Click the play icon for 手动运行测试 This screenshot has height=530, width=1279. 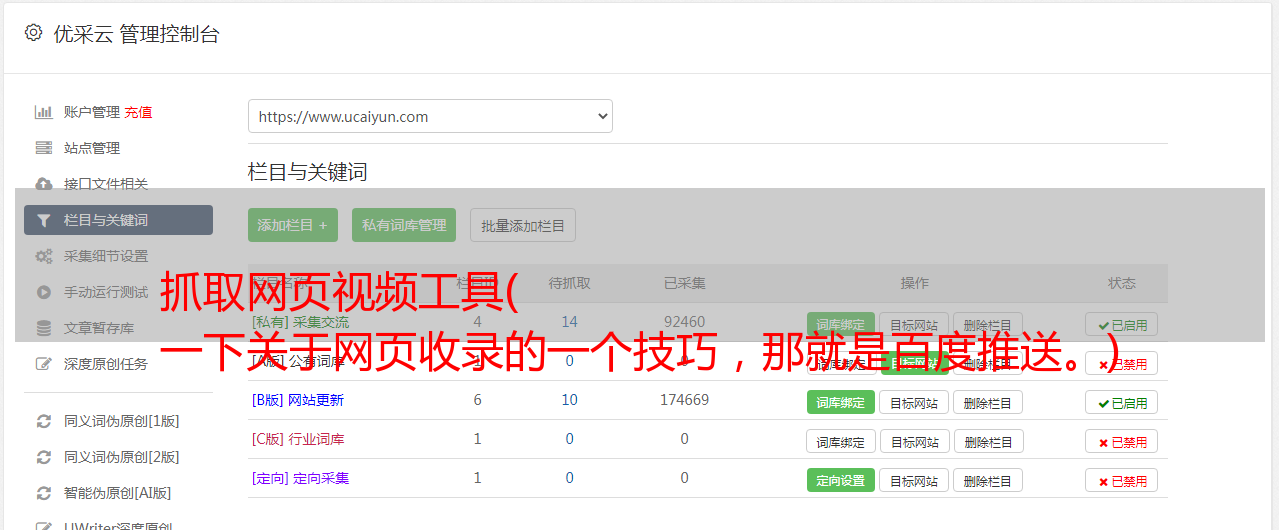point(44,292)
